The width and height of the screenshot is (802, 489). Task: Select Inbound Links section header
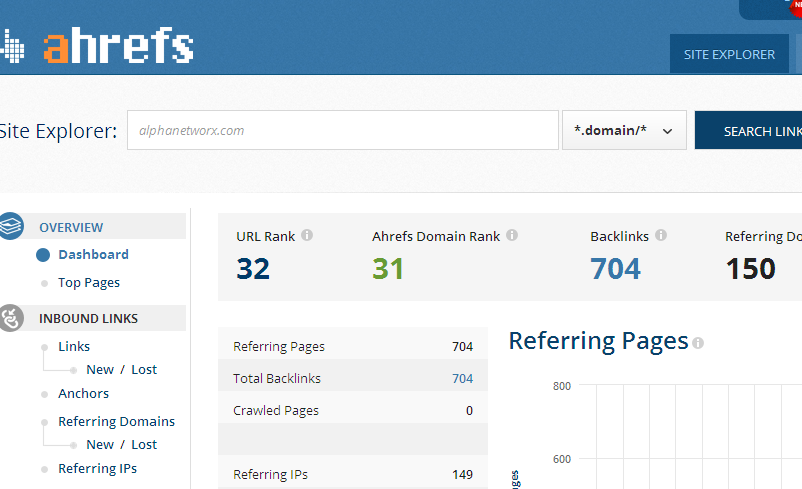(x=88, y=318)
